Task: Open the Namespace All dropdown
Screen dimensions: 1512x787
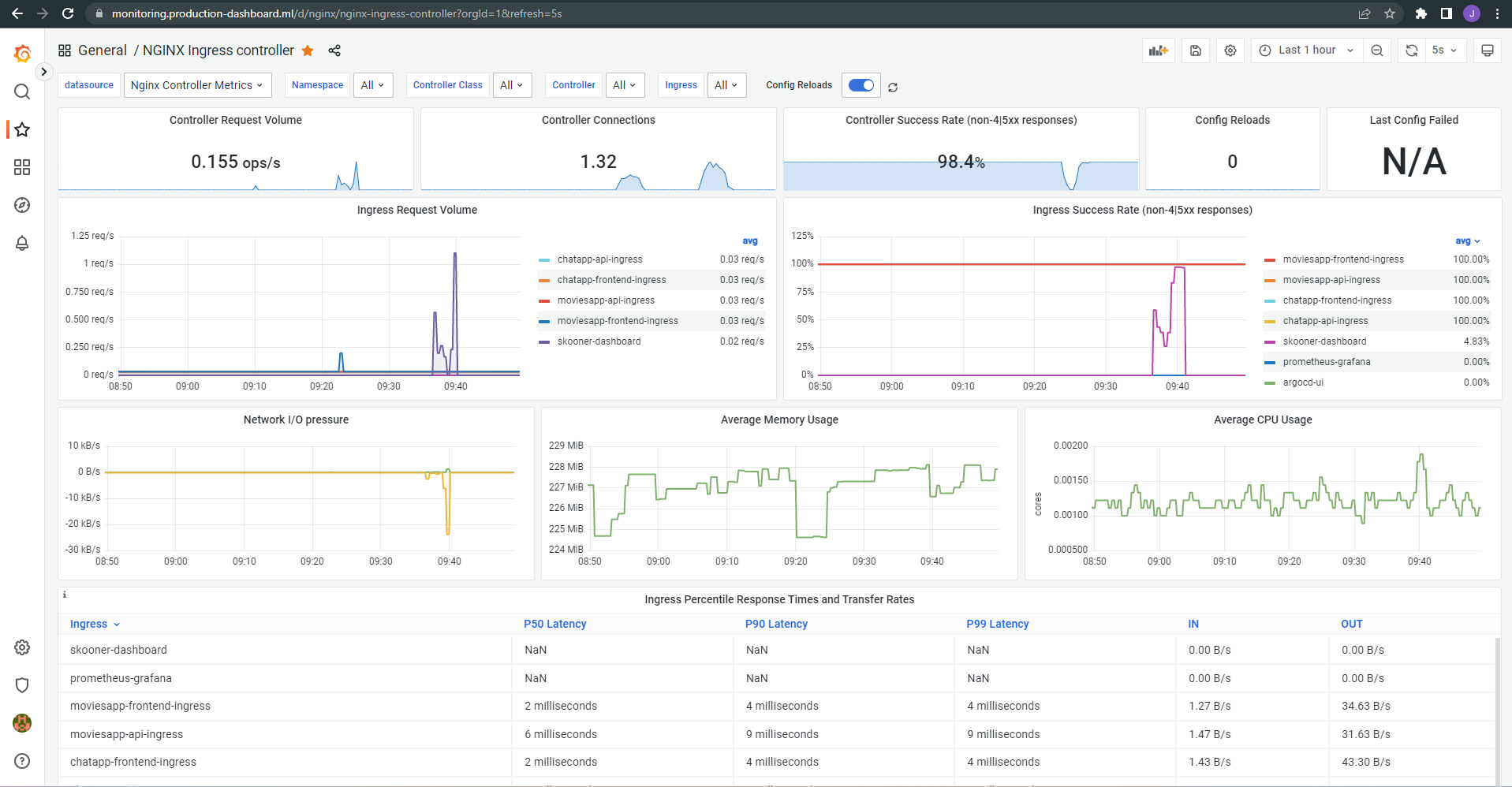Action: (372, 85)
